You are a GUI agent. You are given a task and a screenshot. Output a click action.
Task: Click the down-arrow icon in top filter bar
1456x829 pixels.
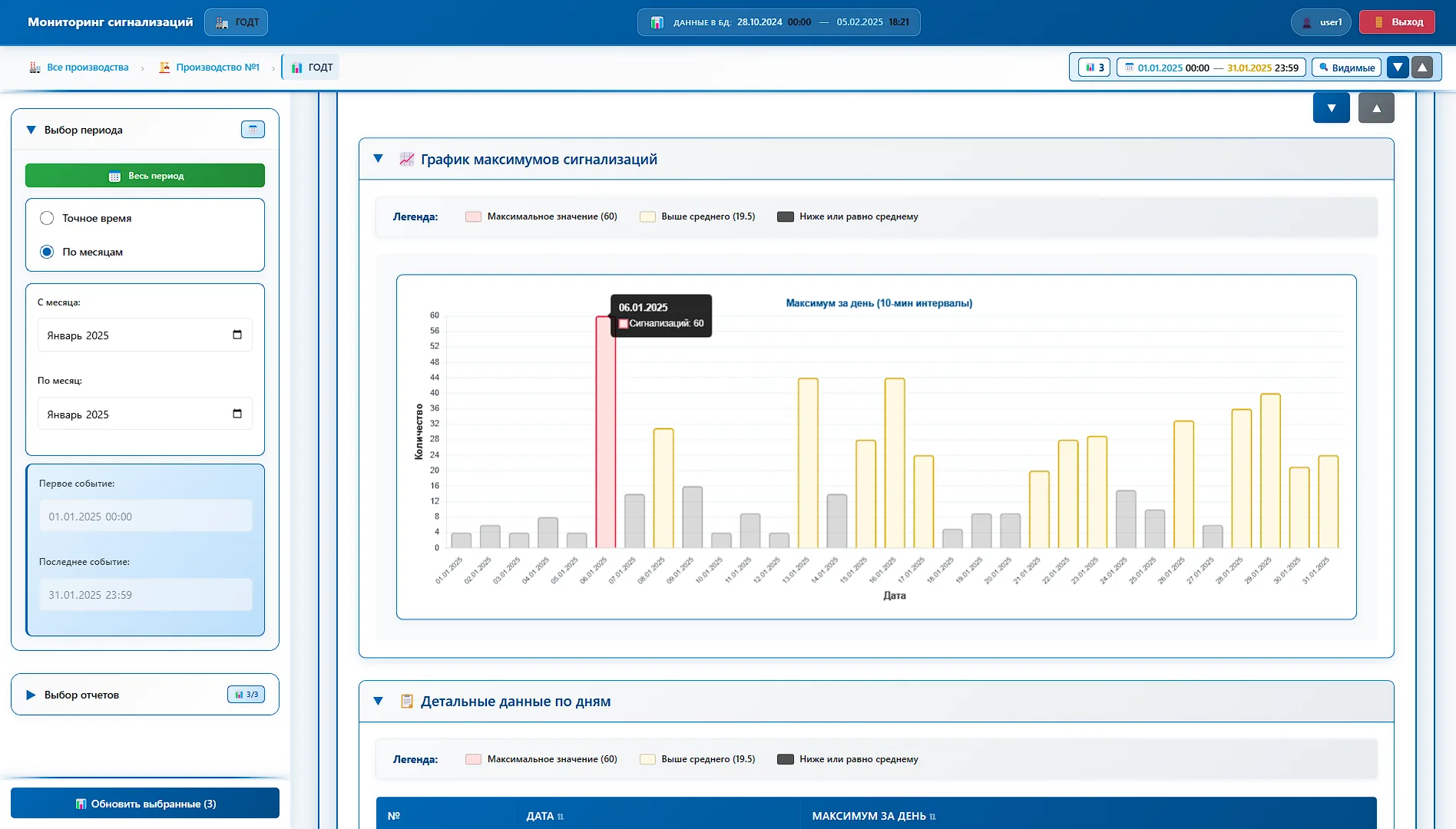1398,68
